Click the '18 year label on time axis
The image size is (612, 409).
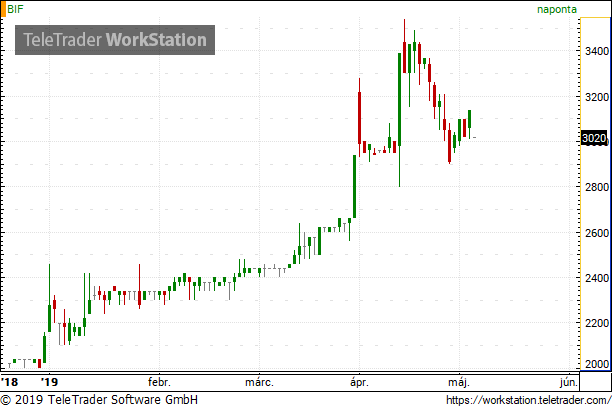(x=9, y=381)
